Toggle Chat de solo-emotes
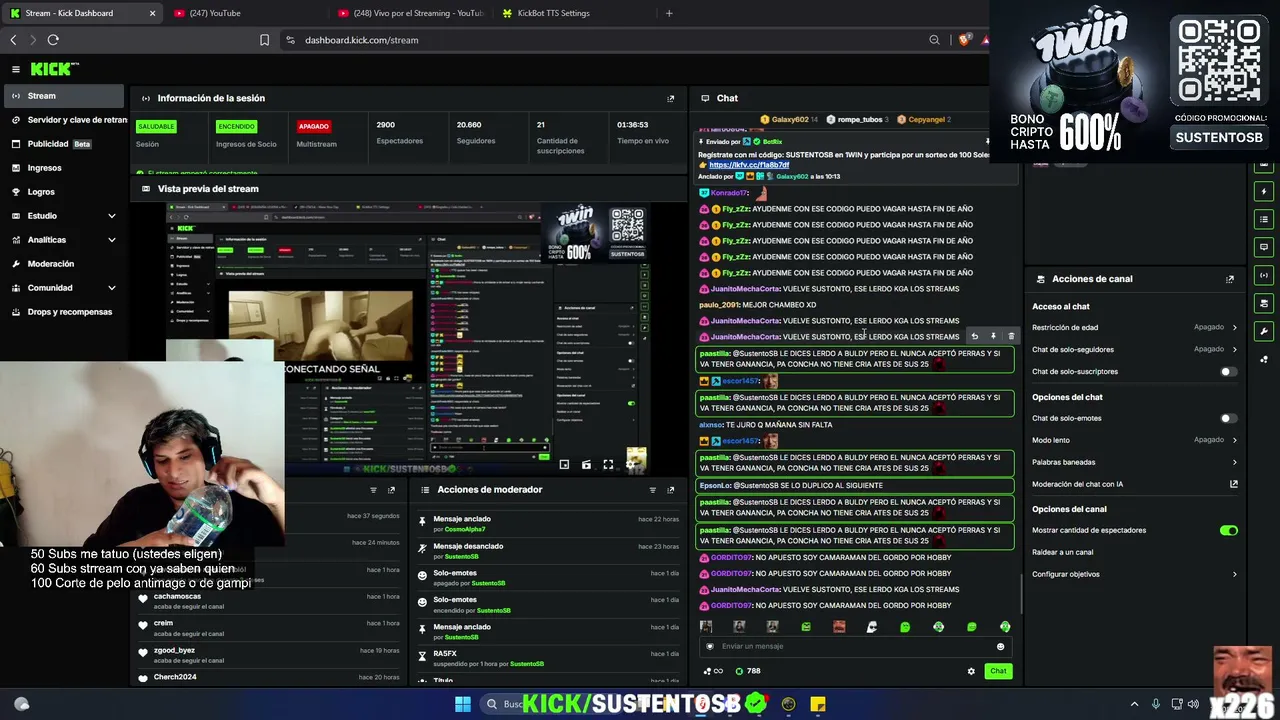 point(1229,418)
